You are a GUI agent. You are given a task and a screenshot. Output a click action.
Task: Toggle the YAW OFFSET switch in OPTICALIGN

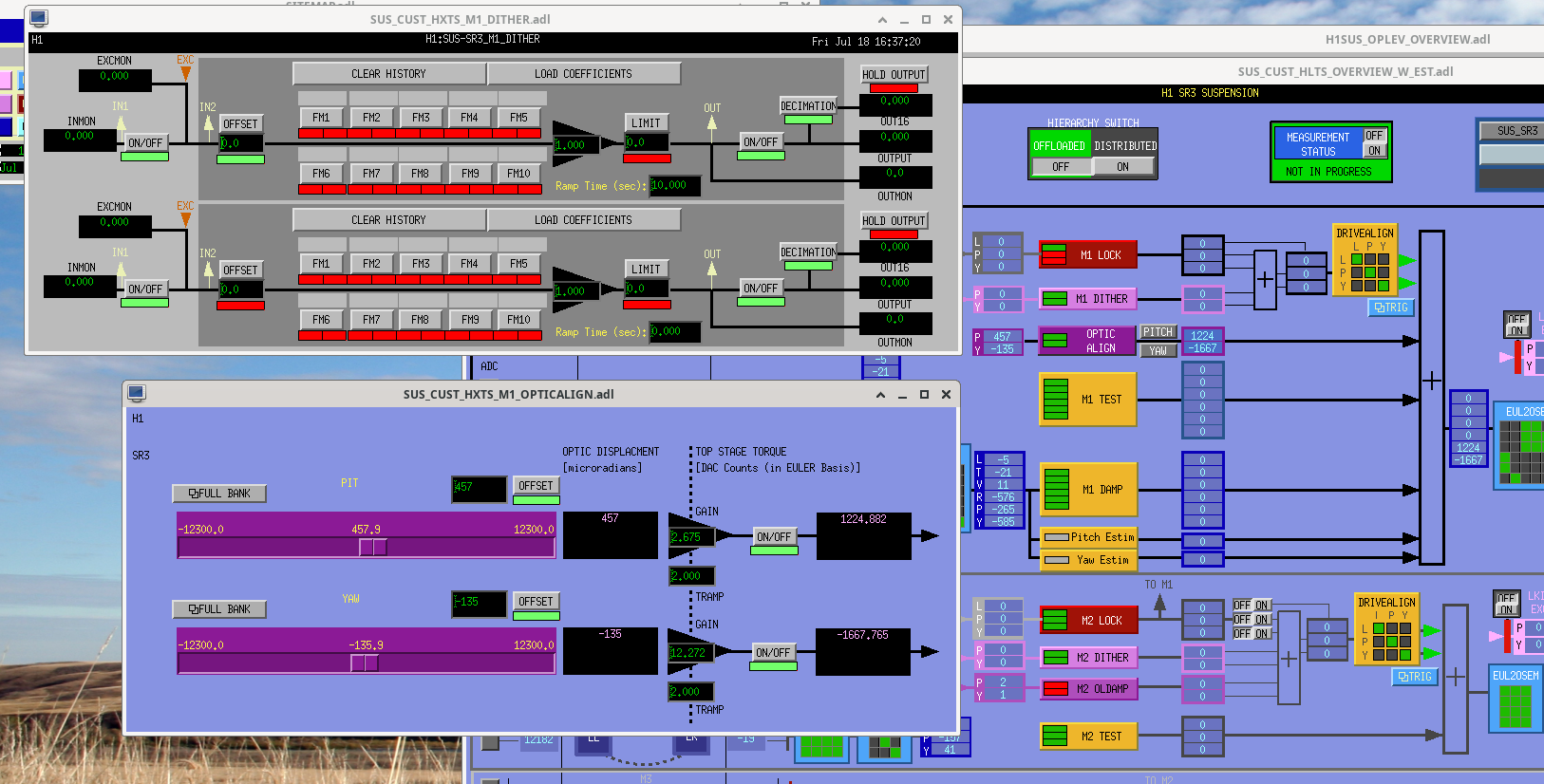coord(536,601)
